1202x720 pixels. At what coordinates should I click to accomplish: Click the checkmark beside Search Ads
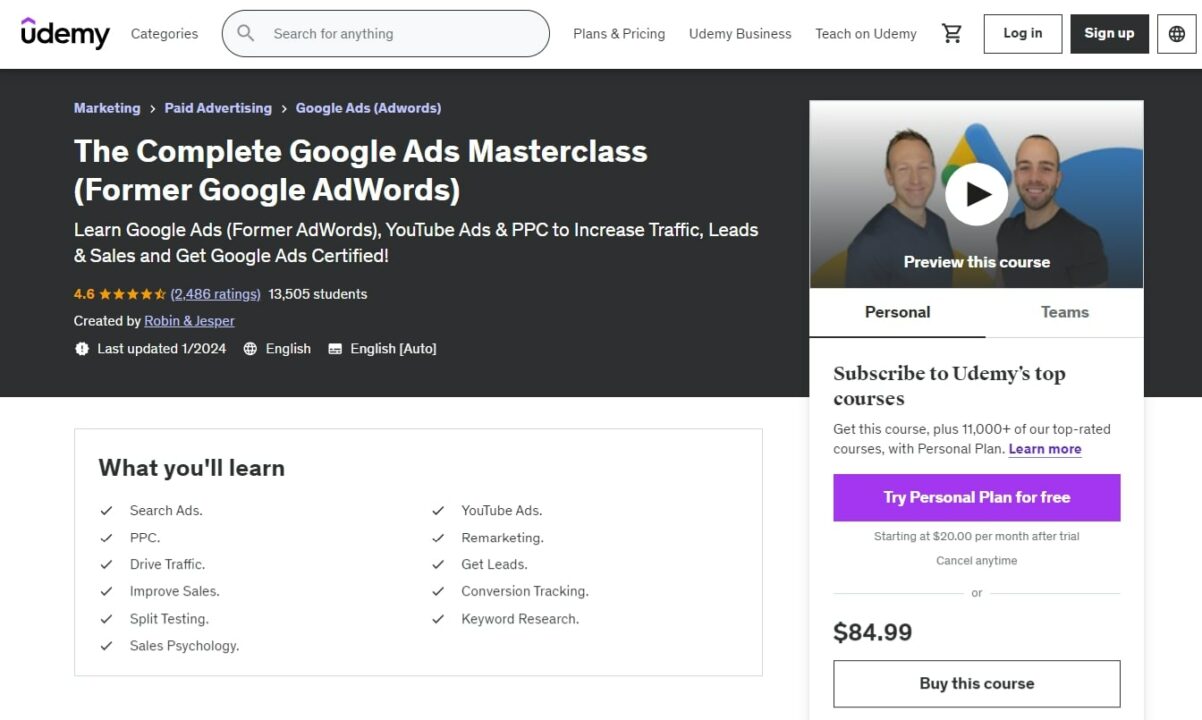click(106, 511)
